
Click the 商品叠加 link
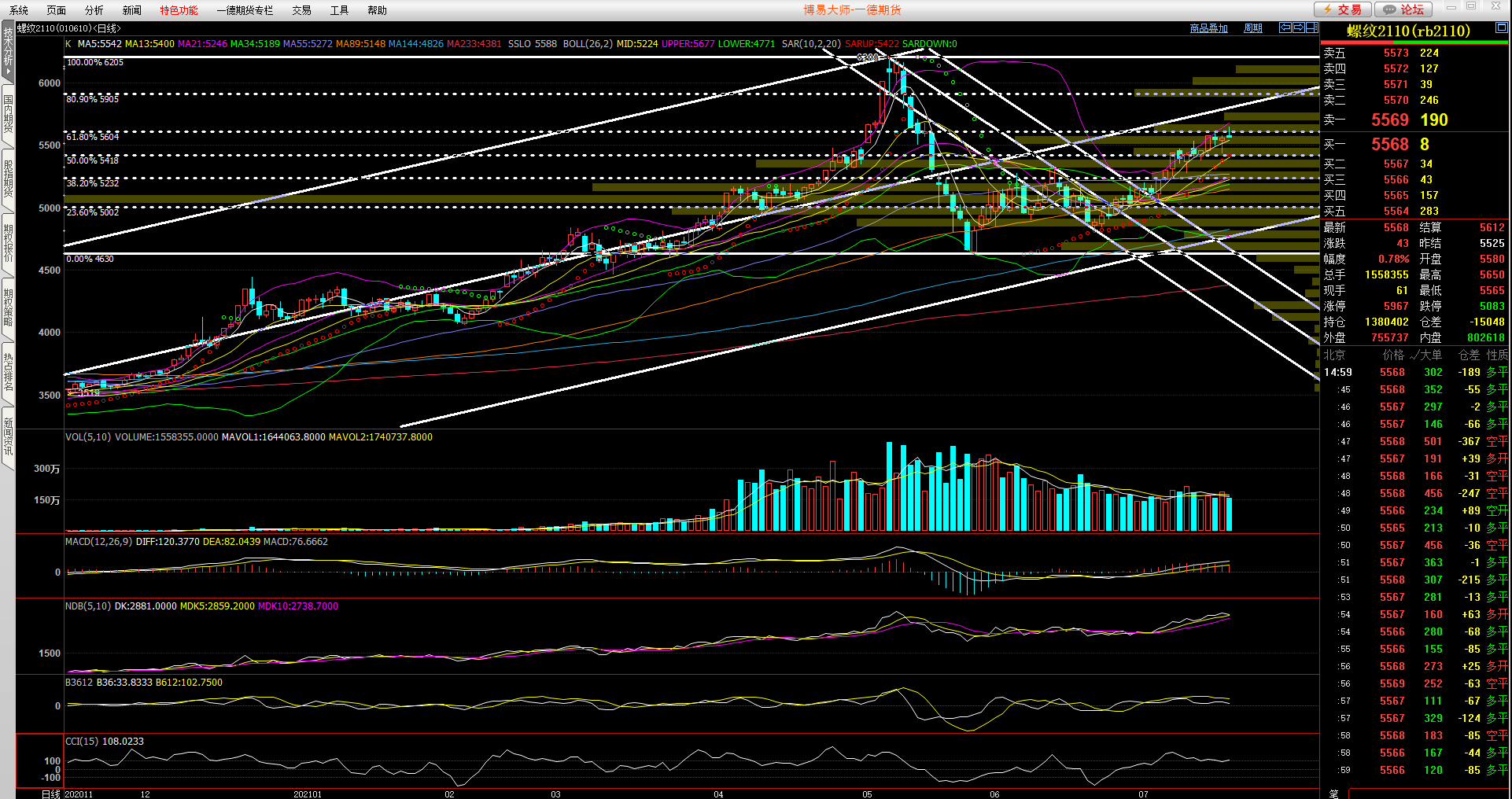[1208, 28]
